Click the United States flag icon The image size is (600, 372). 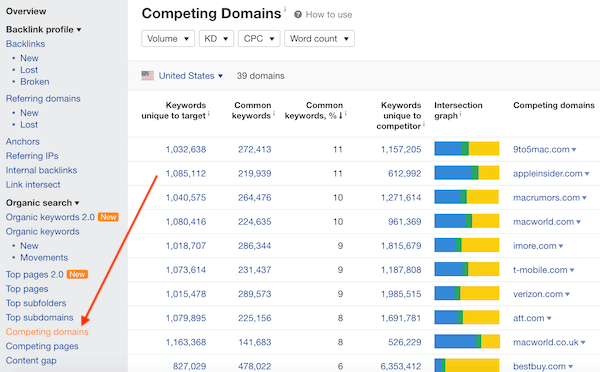coord(148,75)
